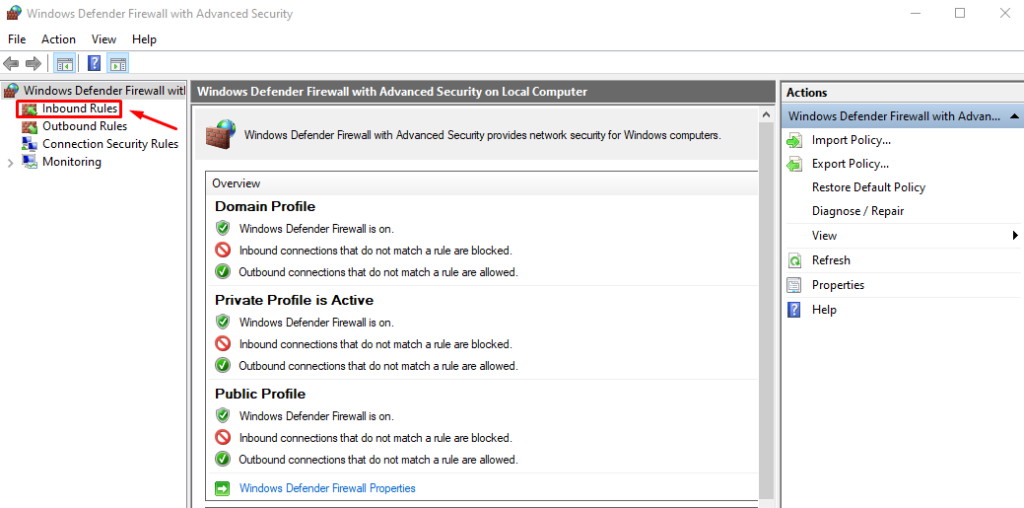Toggle the Show/Hide Action Pane toolbar icon
The height and width of the screenshot is (508, 1024).
(x=118, y=64)
